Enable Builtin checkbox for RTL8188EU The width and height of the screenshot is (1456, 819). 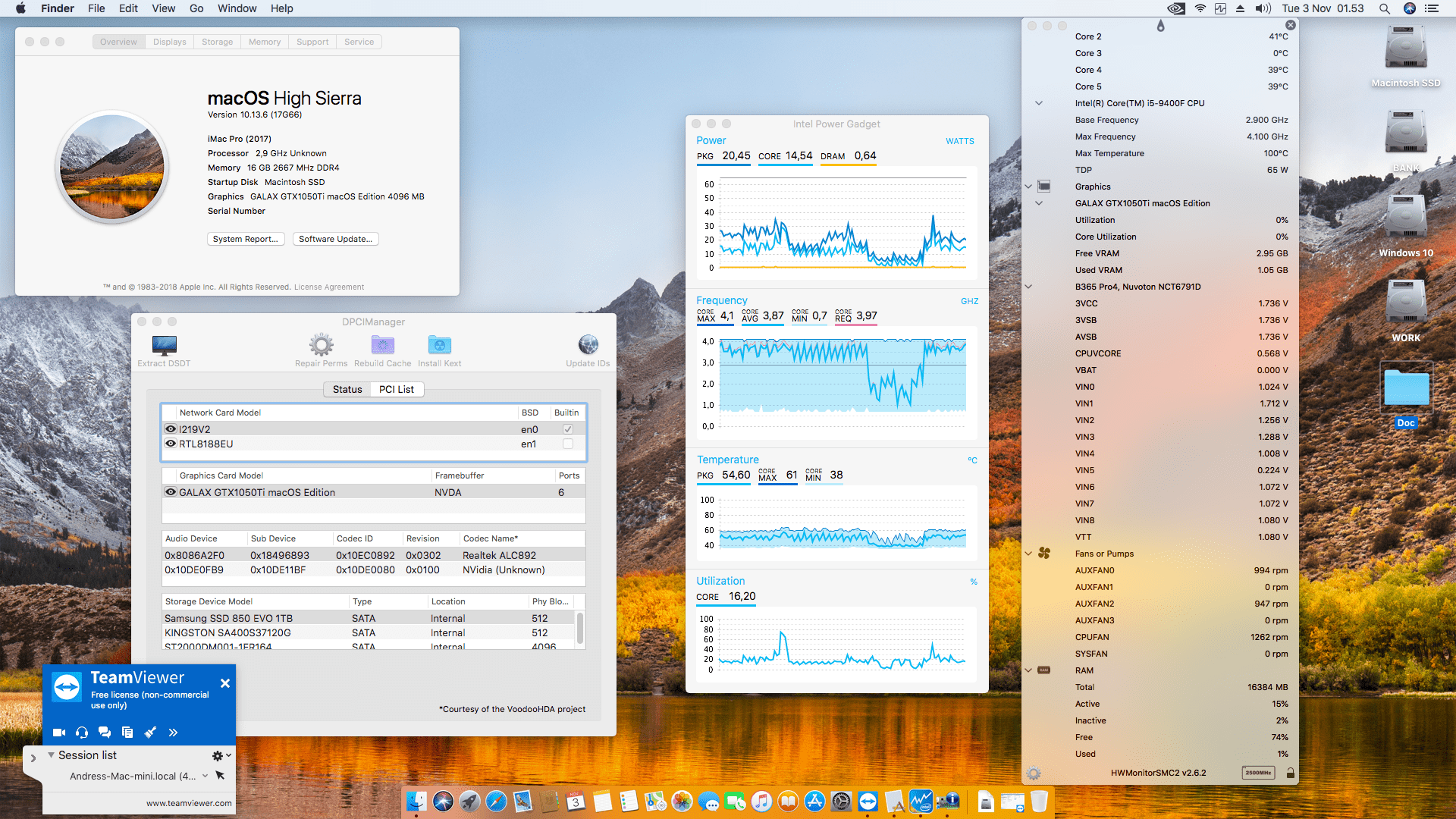point(567,444)
